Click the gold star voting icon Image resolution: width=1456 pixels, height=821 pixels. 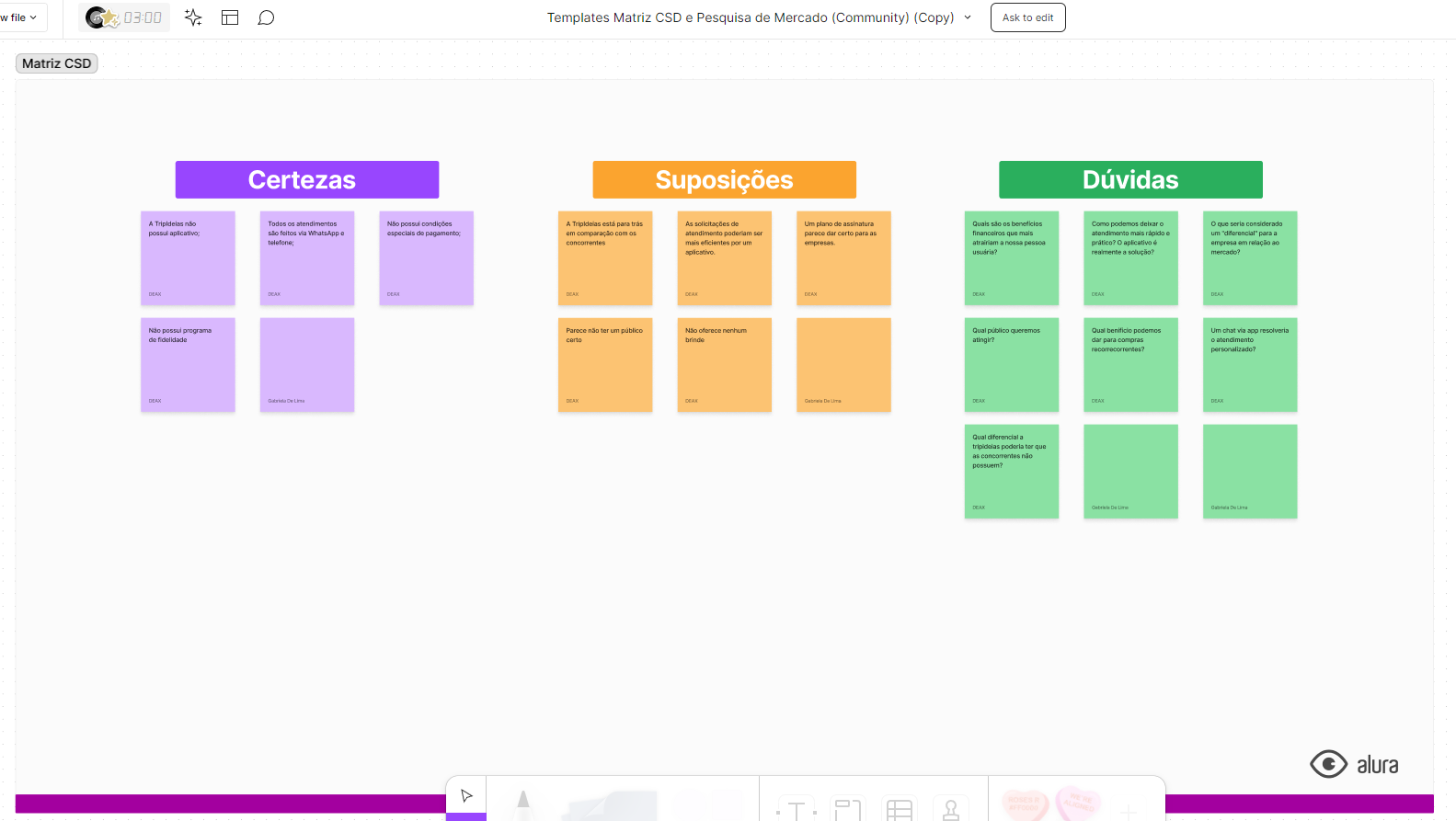click(x=111, y=18)
